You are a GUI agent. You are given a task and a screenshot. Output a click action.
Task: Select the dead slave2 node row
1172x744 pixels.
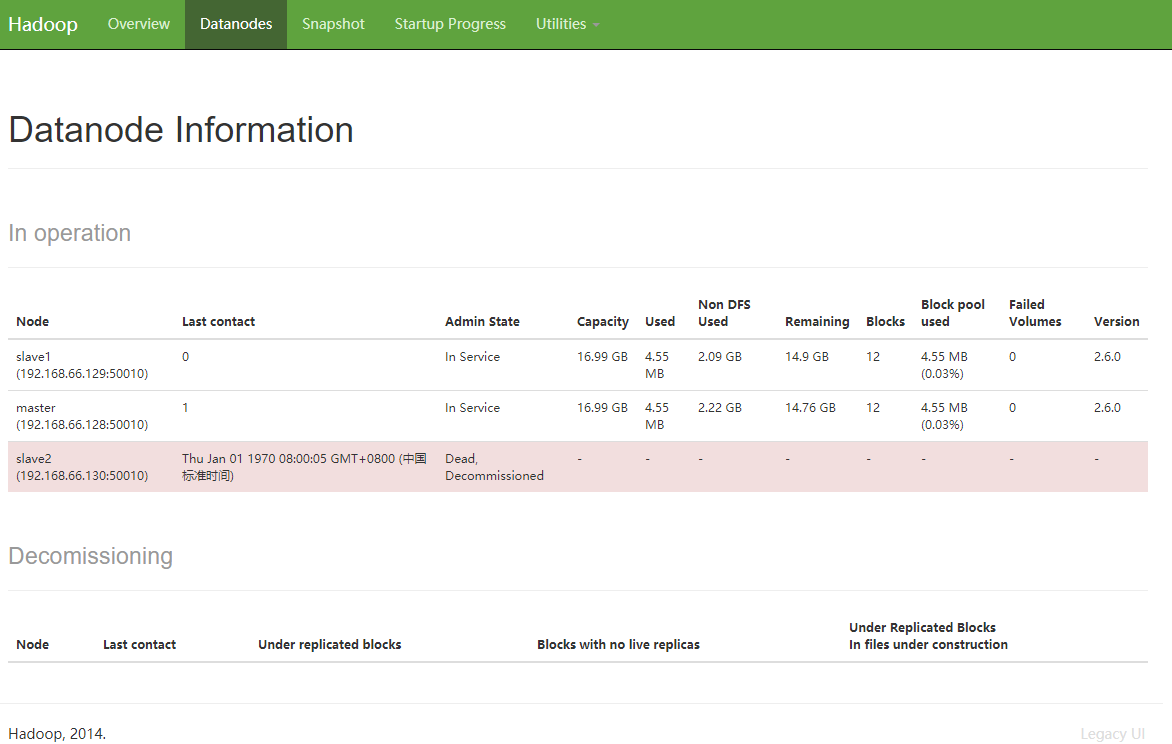[x=82, y=467]
